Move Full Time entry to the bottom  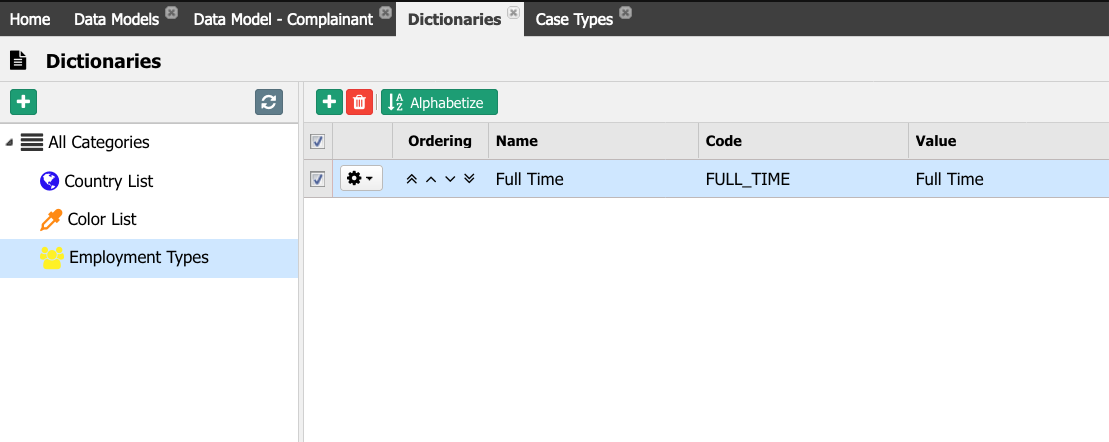(x=469, y=179)
